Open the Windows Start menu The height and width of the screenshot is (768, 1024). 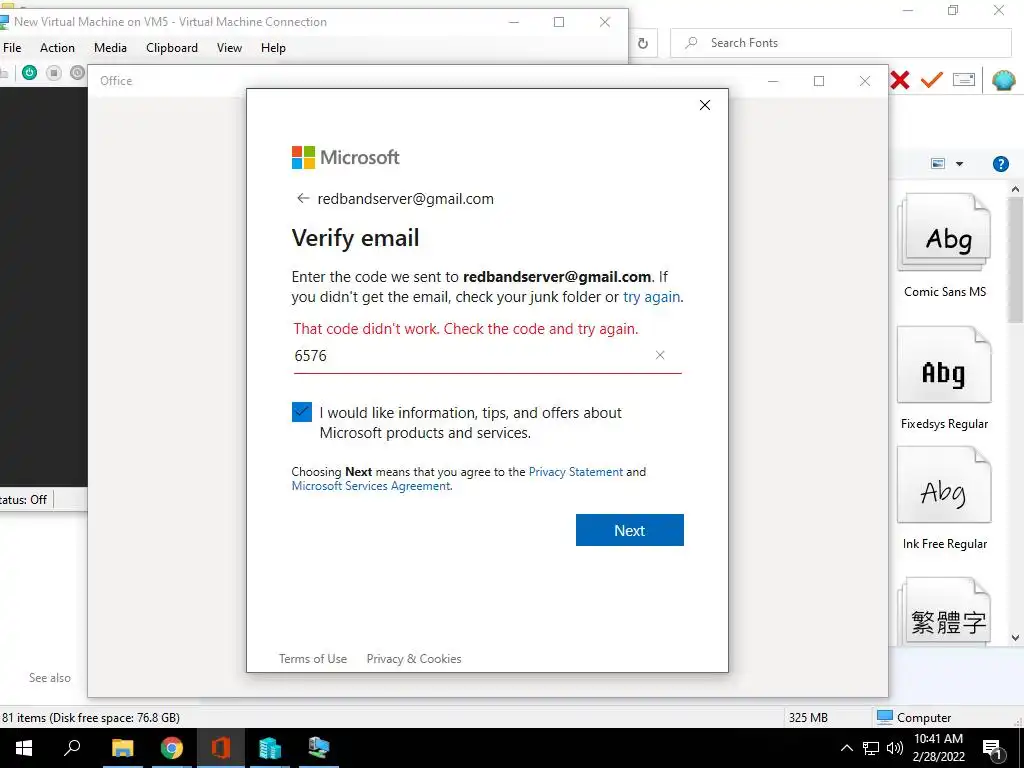(x=24, y=748)
